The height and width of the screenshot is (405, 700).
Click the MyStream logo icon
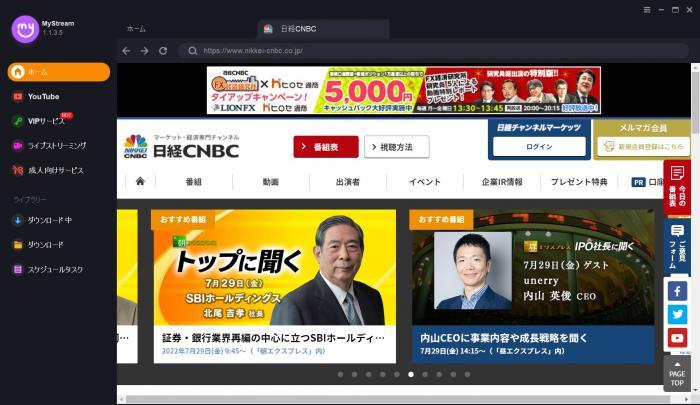pyautogui.click(x=25, y=29)
